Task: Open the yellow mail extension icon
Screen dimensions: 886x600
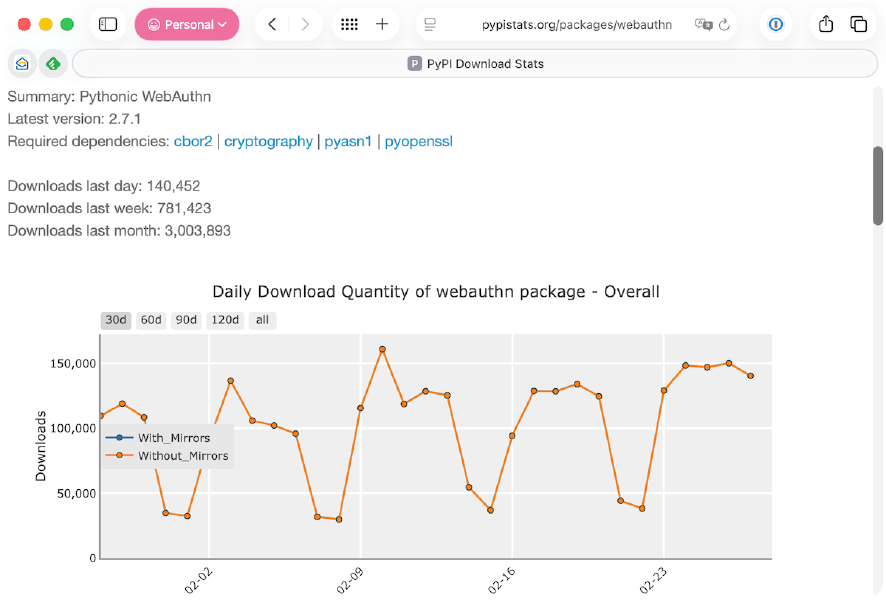Action: pyautogui.click(x=21, y=63)
